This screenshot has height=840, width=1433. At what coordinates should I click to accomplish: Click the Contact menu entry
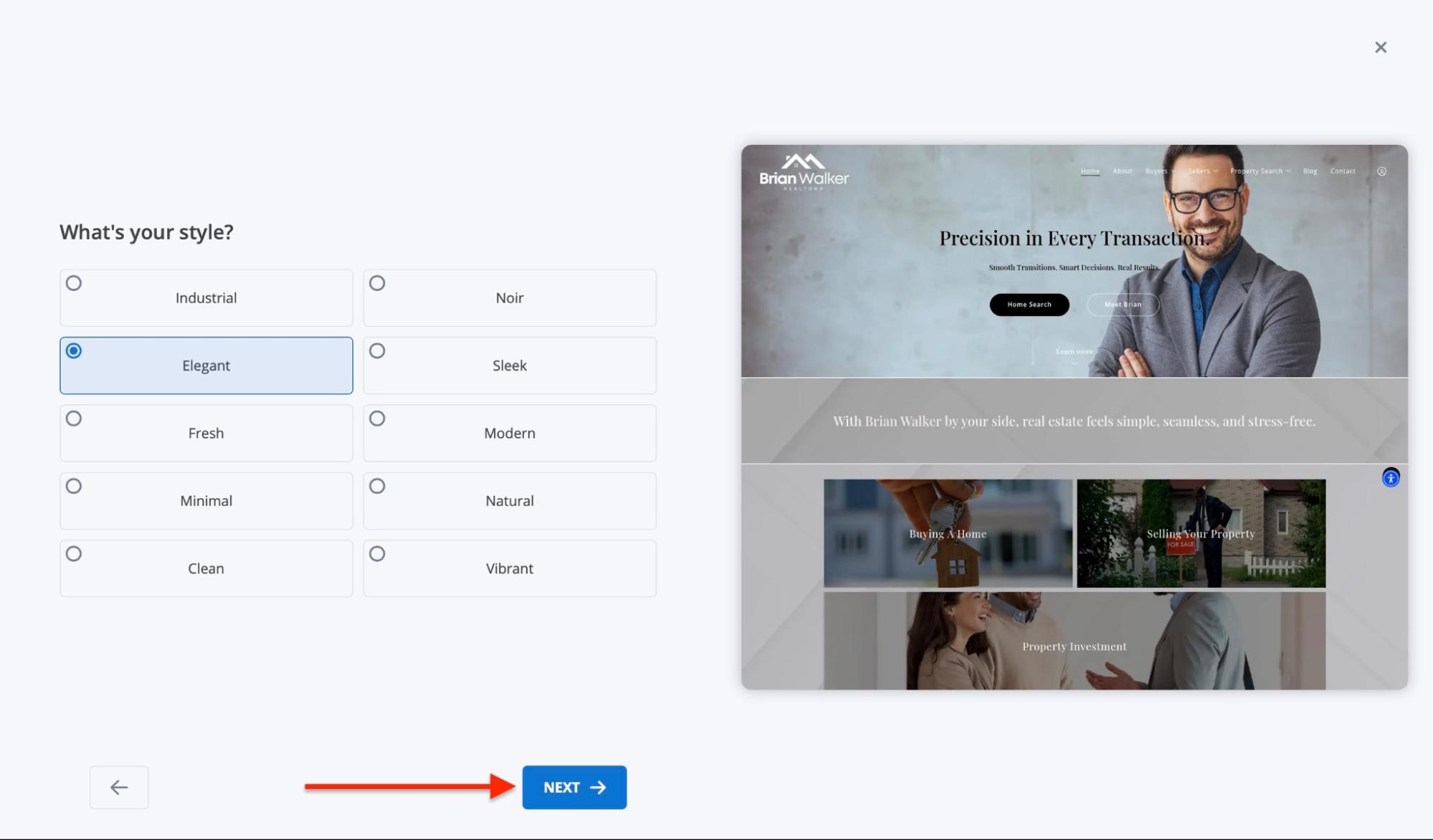pos(1342,171)
